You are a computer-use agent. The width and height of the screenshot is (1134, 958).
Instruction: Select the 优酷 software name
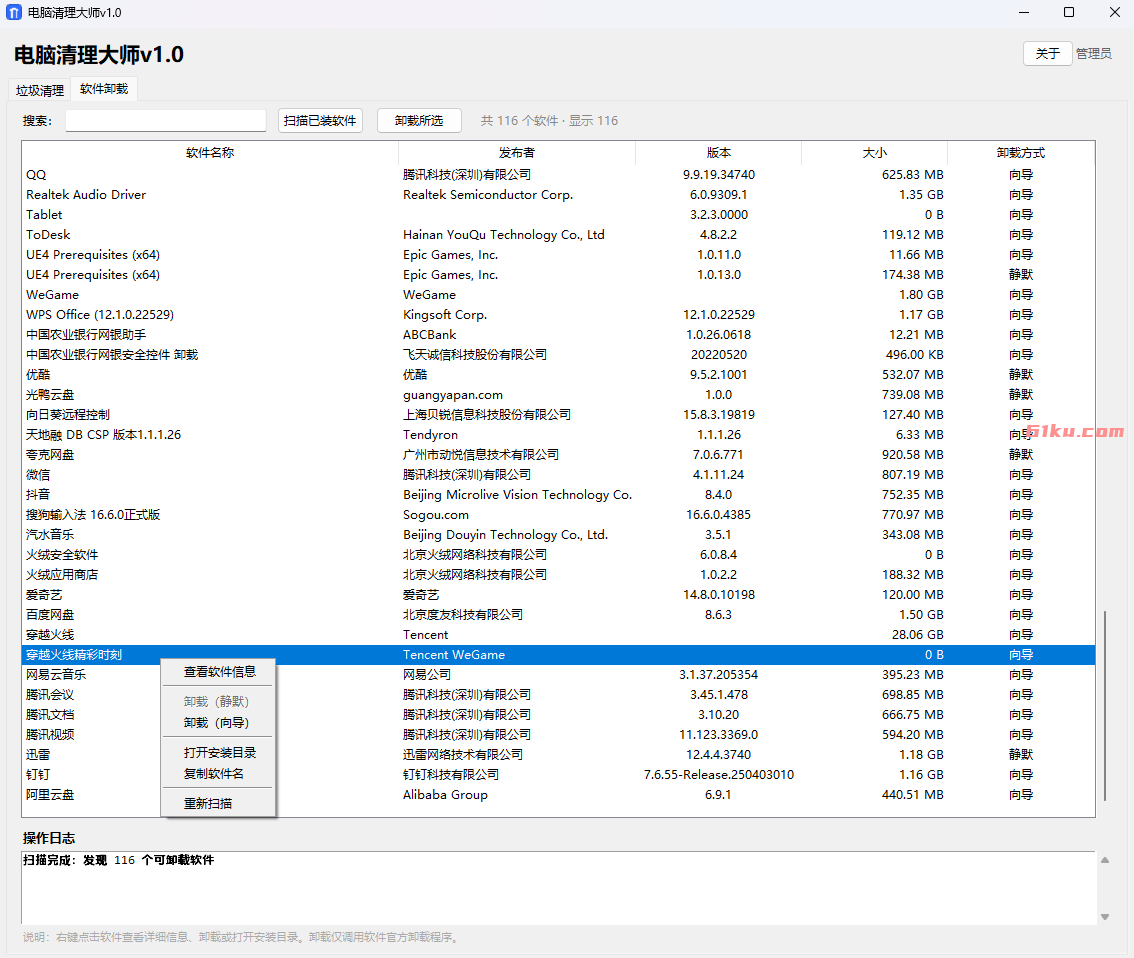point(38,375)
